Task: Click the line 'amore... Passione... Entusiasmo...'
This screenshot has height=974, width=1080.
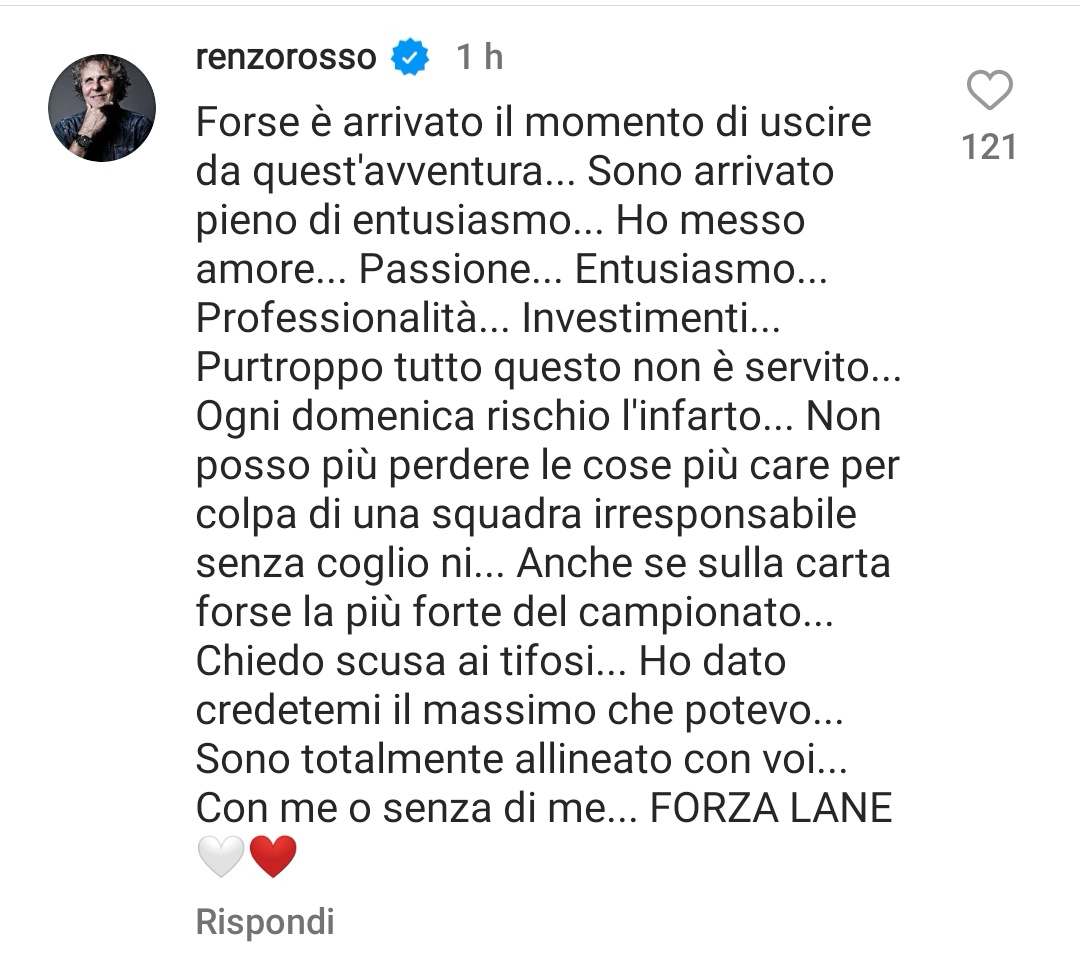Action: [511, 269]
